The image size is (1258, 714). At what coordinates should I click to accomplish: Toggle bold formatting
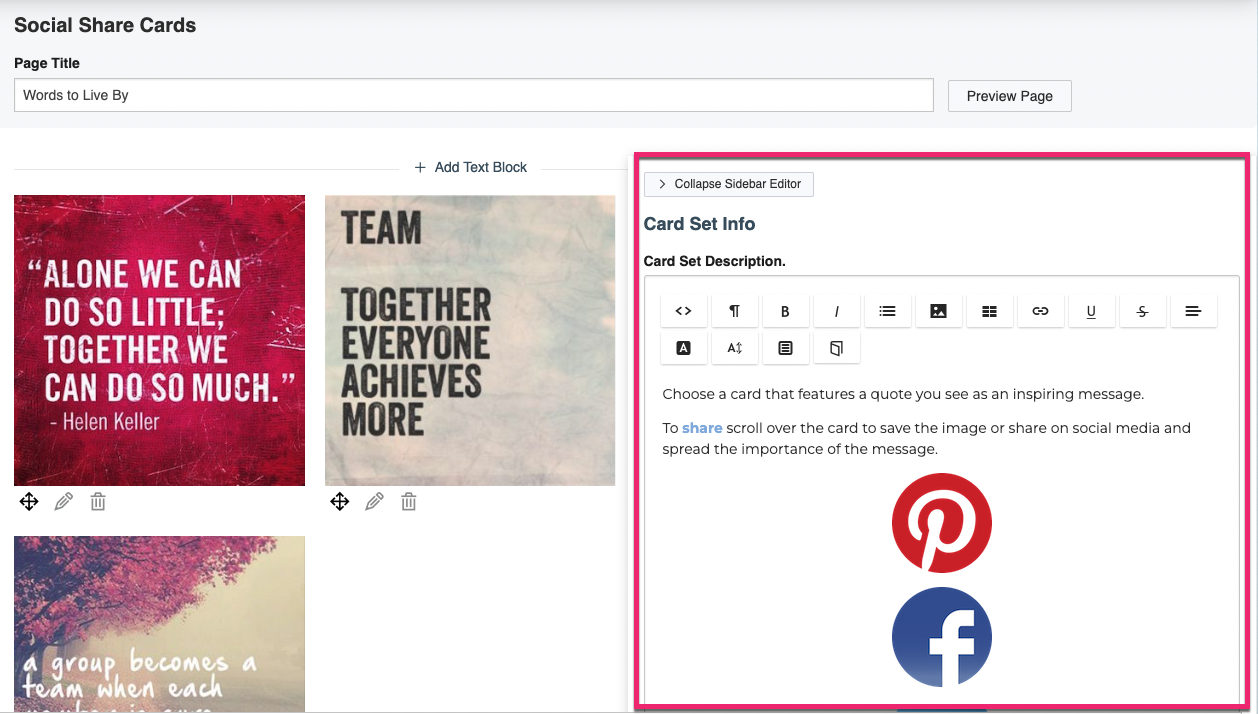pyautogui.click(x=786, y=310)
